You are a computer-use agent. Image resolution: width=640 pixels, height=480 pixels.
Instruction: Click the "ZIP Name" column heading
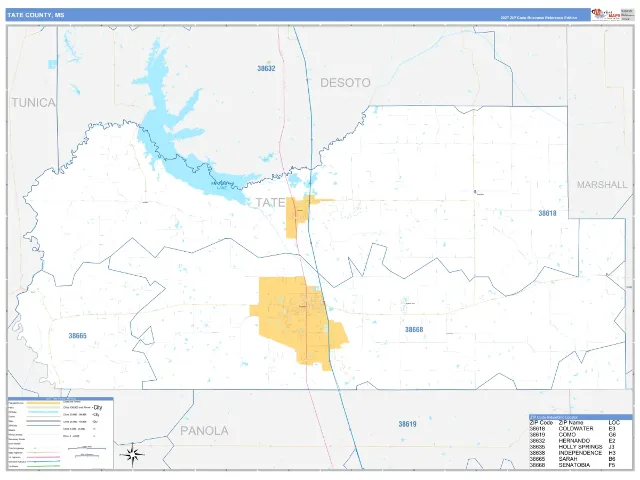coord(571,422)
